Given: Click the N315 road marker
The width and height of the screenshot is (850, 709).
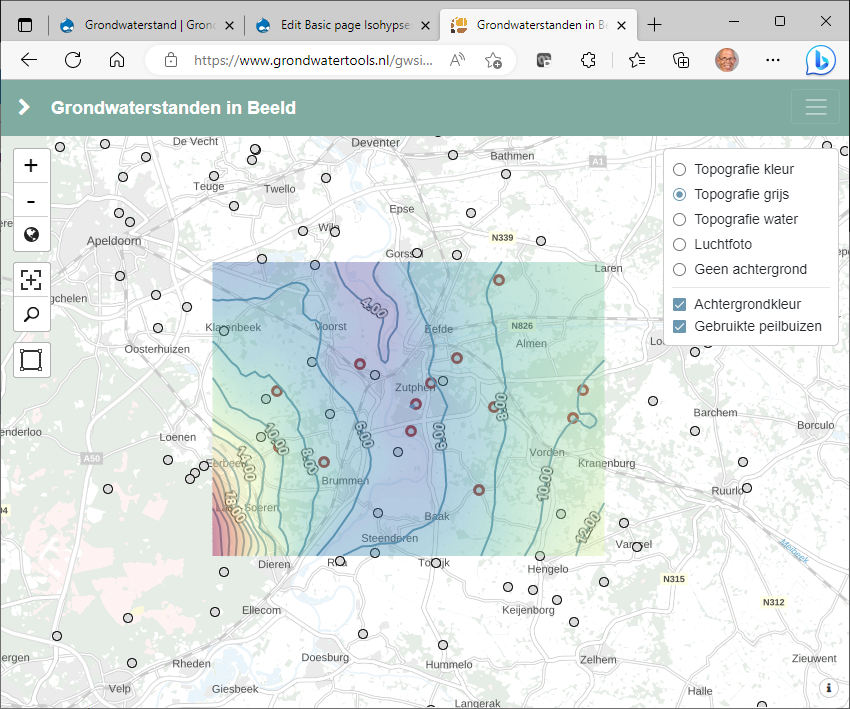Looking at the screenshot, I should point(674,579).
